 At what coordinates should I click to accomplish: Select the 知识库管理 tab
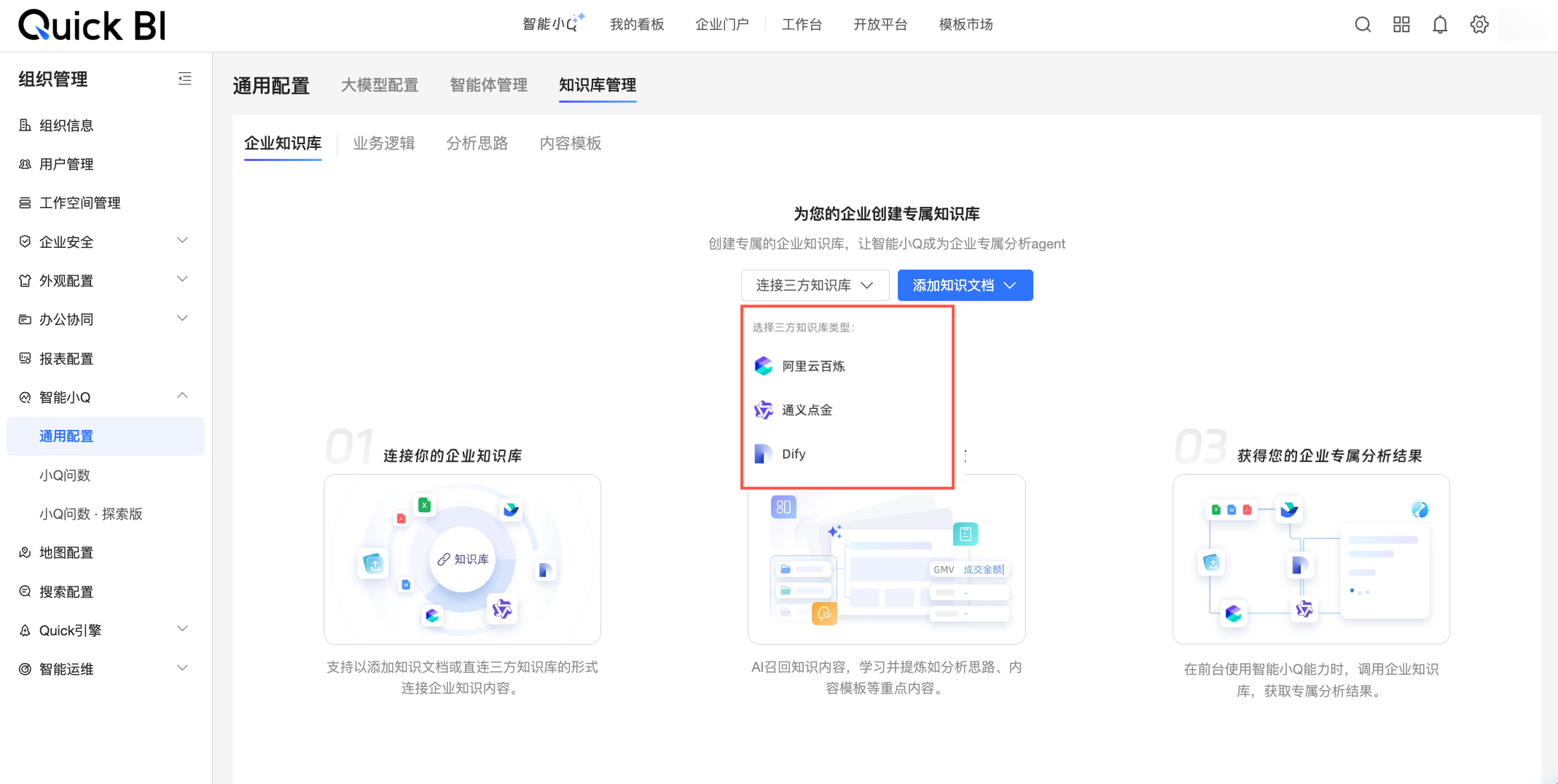tap(598, 85)
